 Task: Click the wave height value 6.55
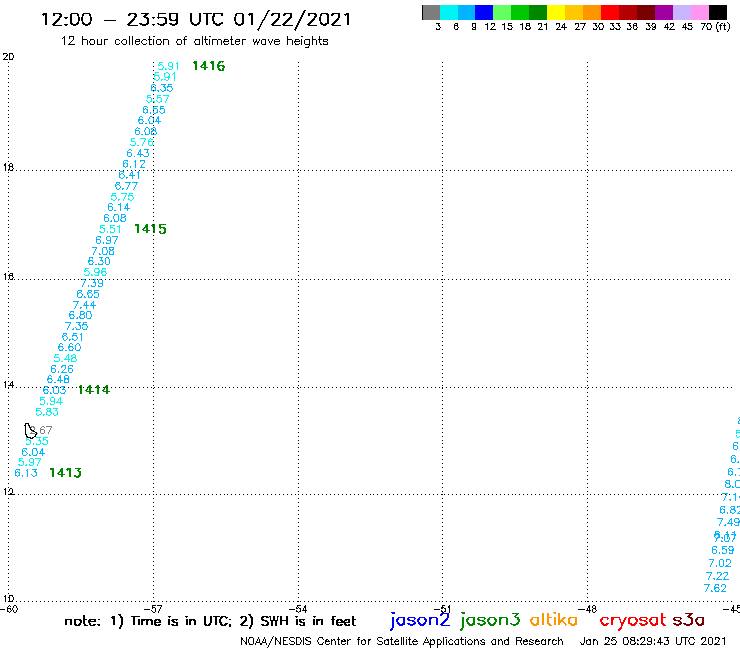[x=154, y=110]
